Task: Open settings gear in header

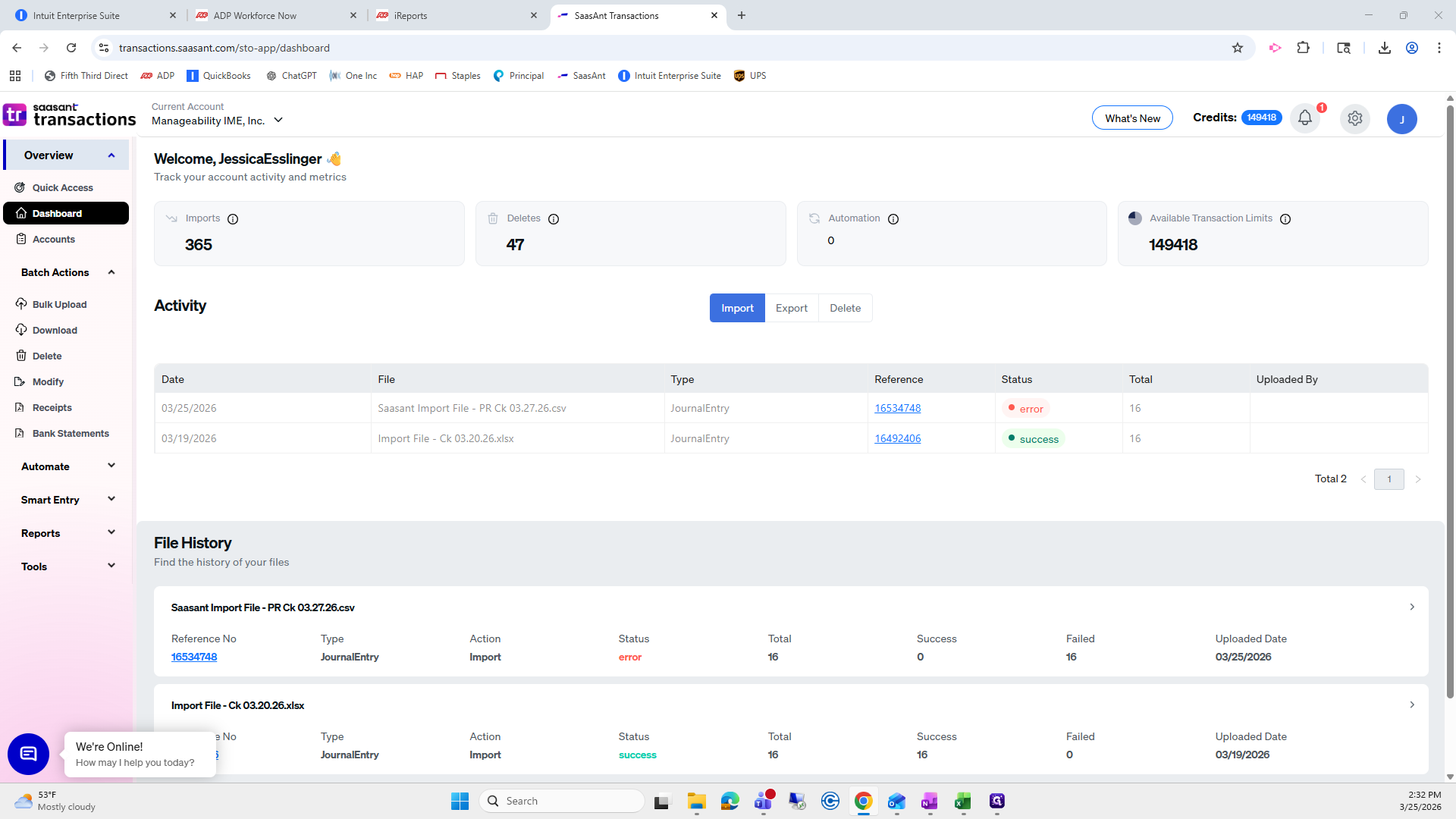Action: point(1354,118)
